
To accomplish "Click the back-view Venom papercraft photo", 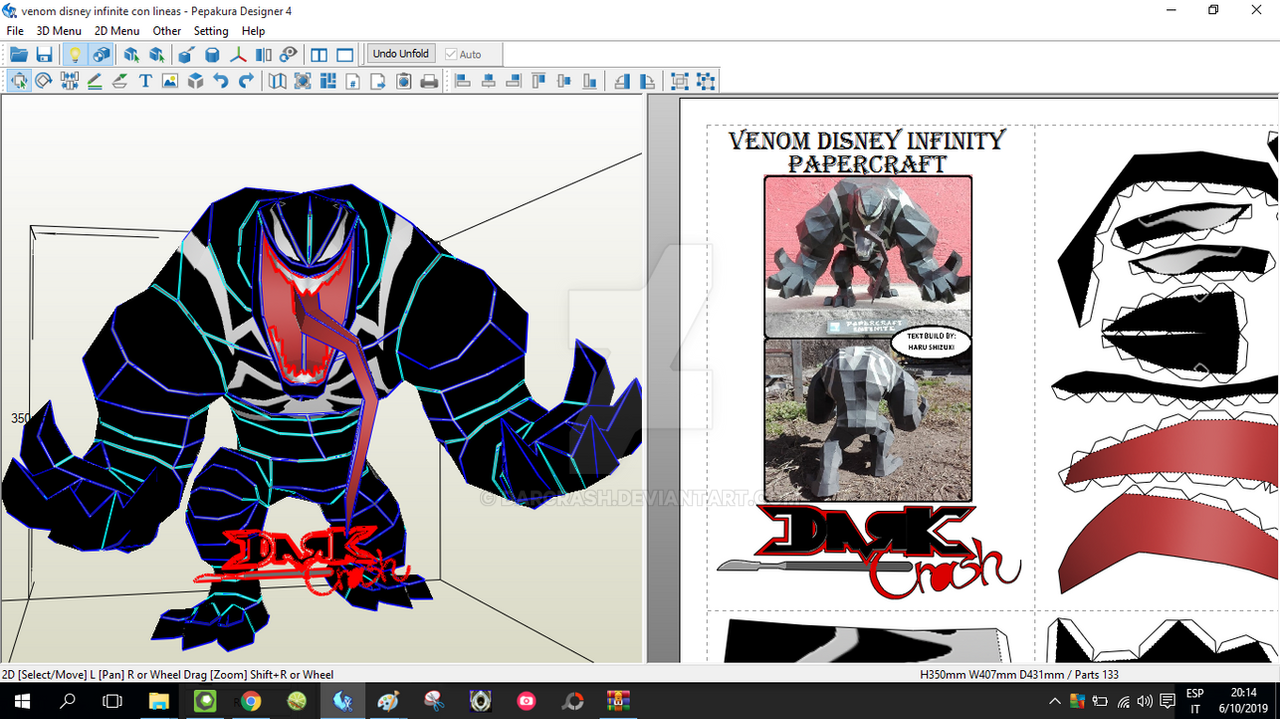I will point(867,420).
